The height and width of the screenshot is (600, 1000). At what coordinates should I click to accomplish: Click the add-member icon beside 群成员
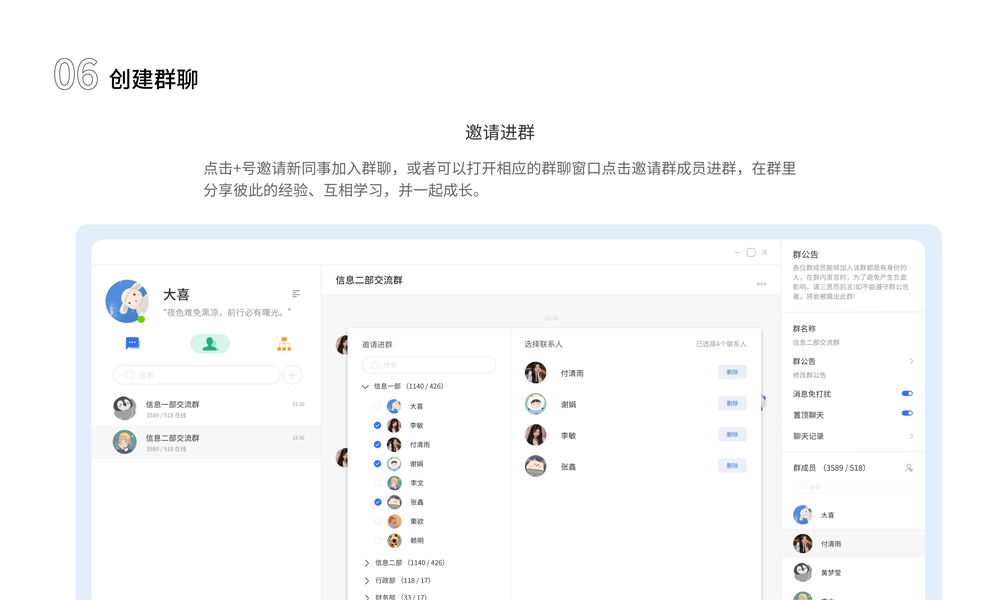click(909, 468)
